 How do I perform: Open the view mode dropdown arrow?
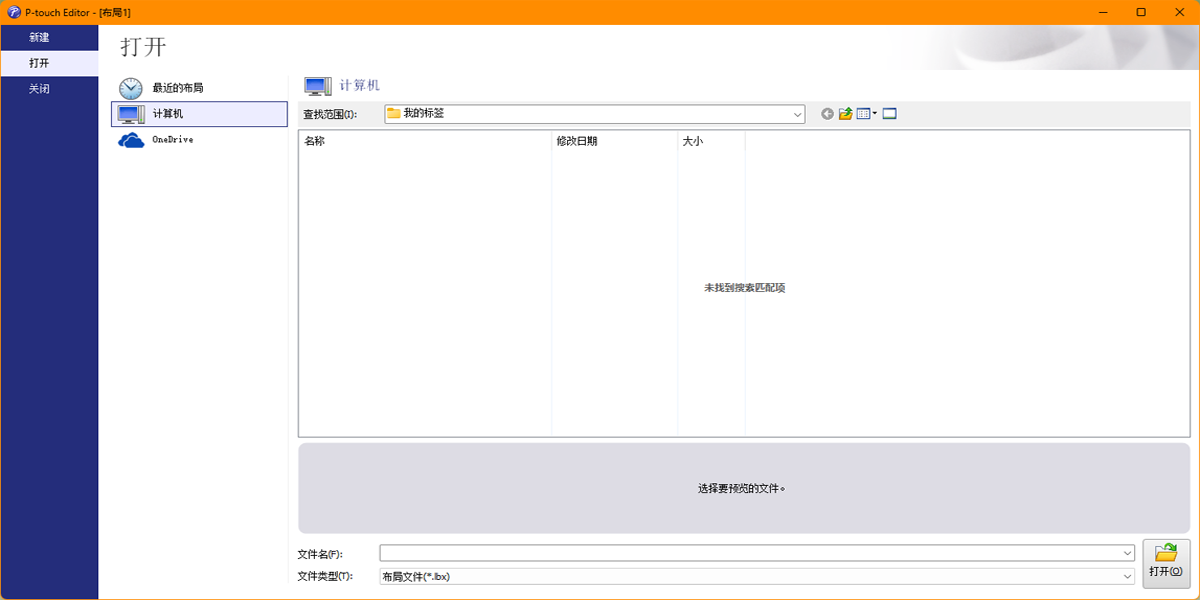coord(875,114)
